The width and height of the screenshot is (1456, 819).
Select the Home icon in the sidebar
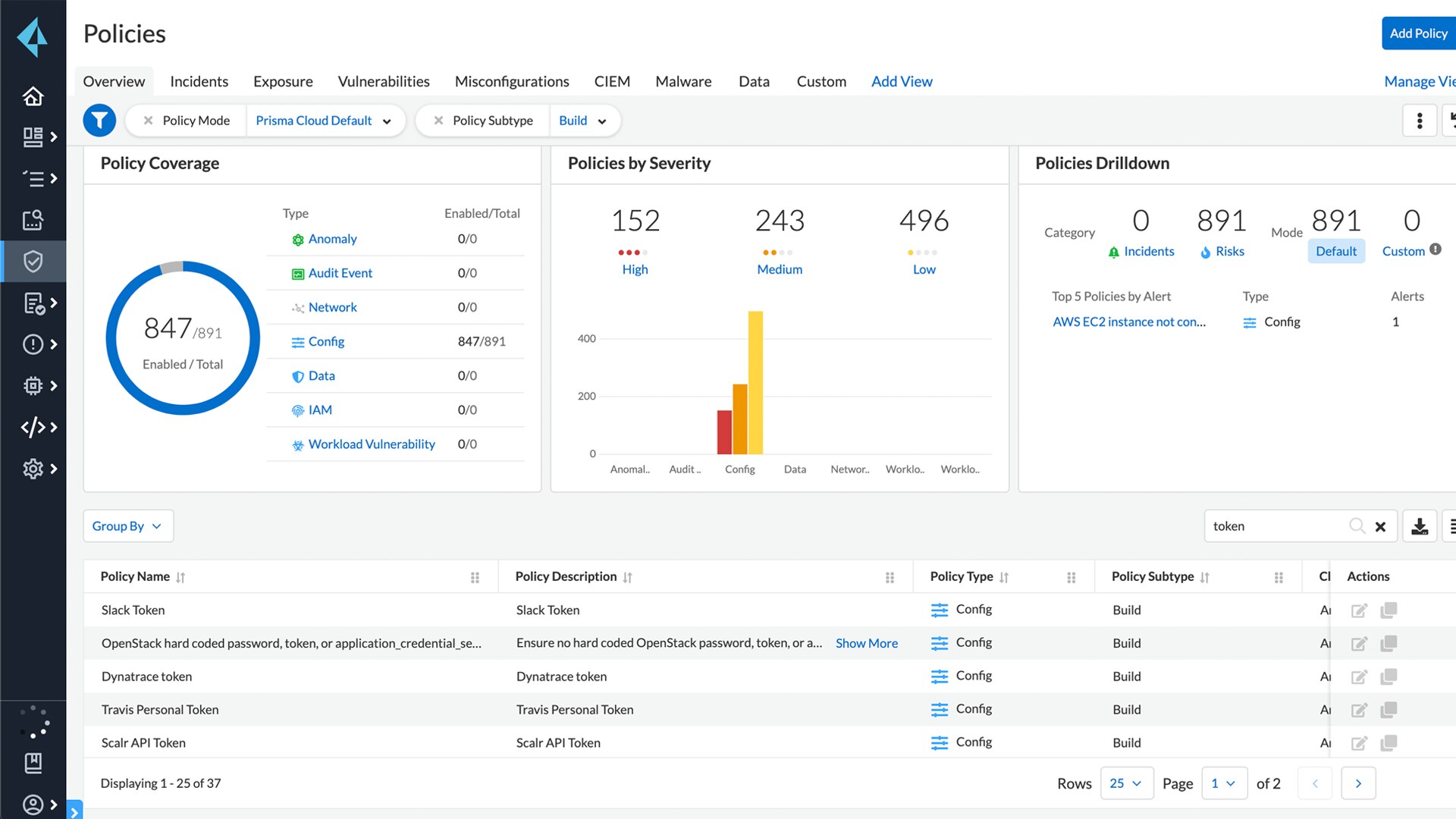click(33, 96)
